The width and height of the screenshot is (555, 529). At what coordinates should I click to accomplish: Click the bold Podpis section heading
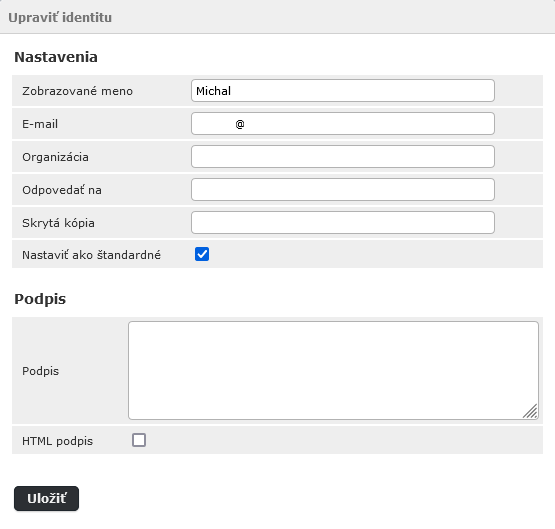pos(40,299)
